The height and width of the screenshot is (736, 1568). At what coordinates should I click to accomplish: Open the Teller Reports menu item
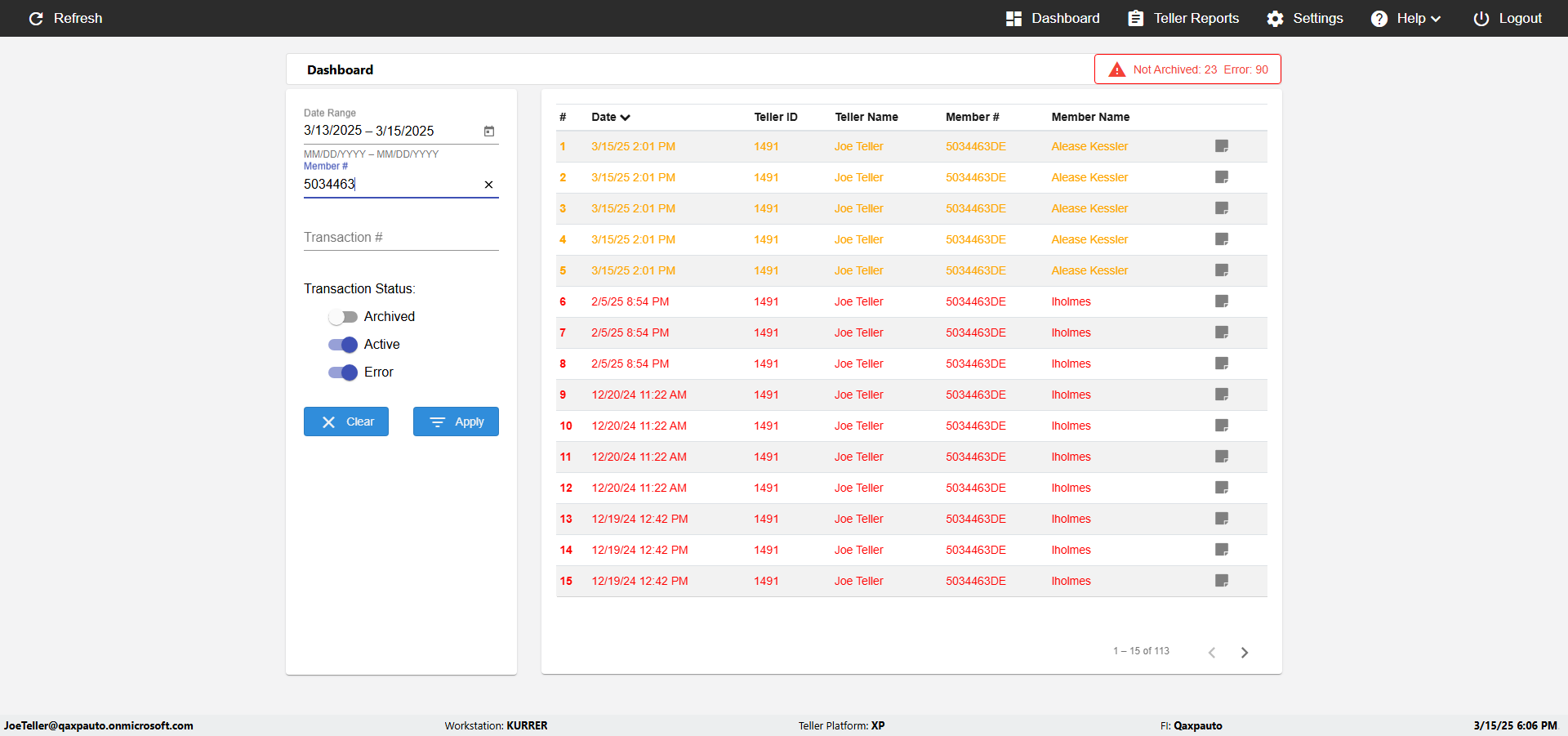1183,18
